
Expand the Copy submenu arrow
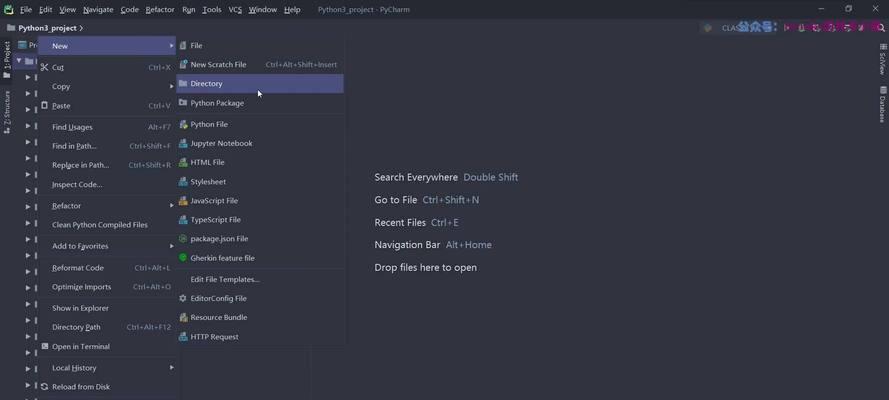(171, 86)
